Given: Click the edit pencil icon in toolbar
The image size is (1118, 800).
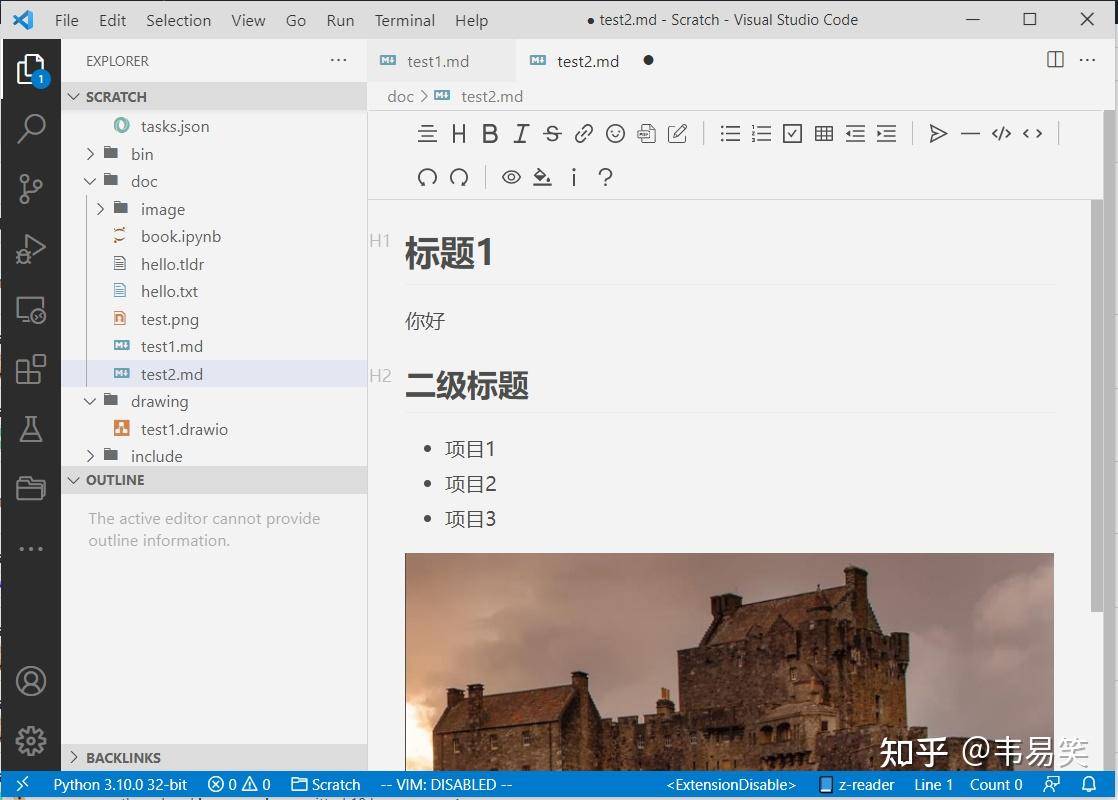Looking at the screenshot, I should click(677, 133).
